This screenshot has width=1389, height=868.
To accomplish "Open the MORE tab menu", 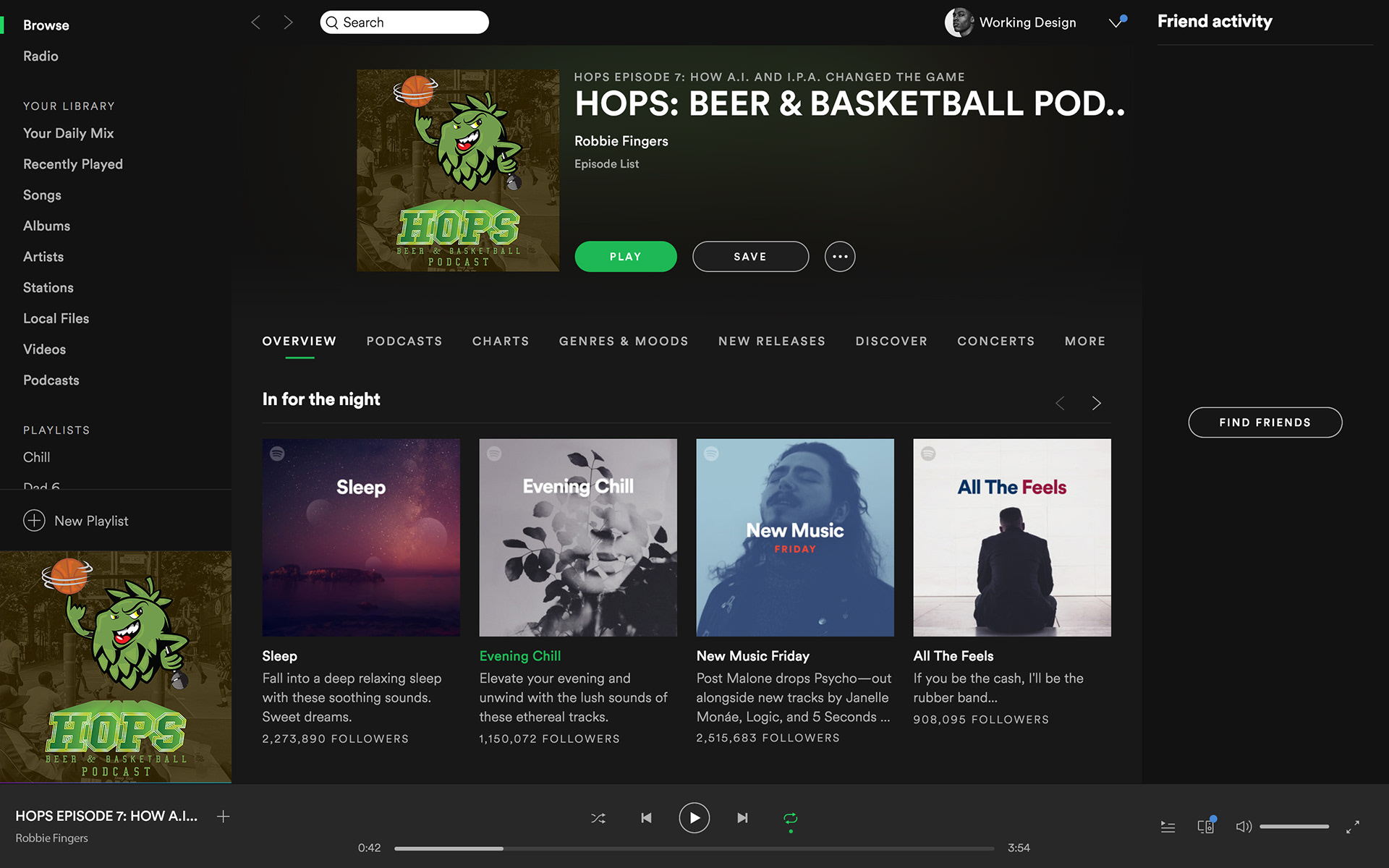I will pos(1084,341).
